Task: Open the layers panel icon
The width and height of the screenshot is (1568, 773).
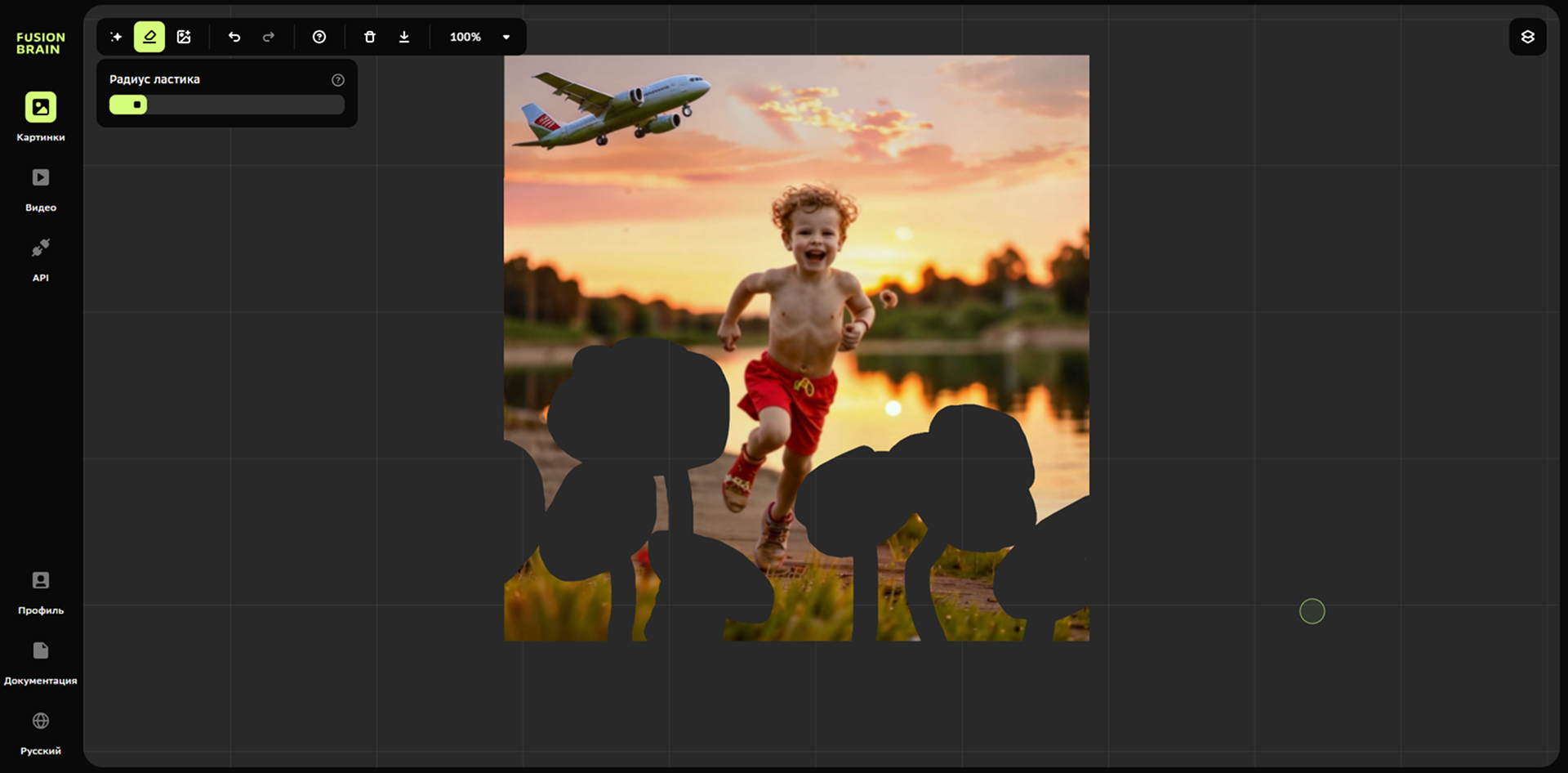Action: coord(1527,37)
